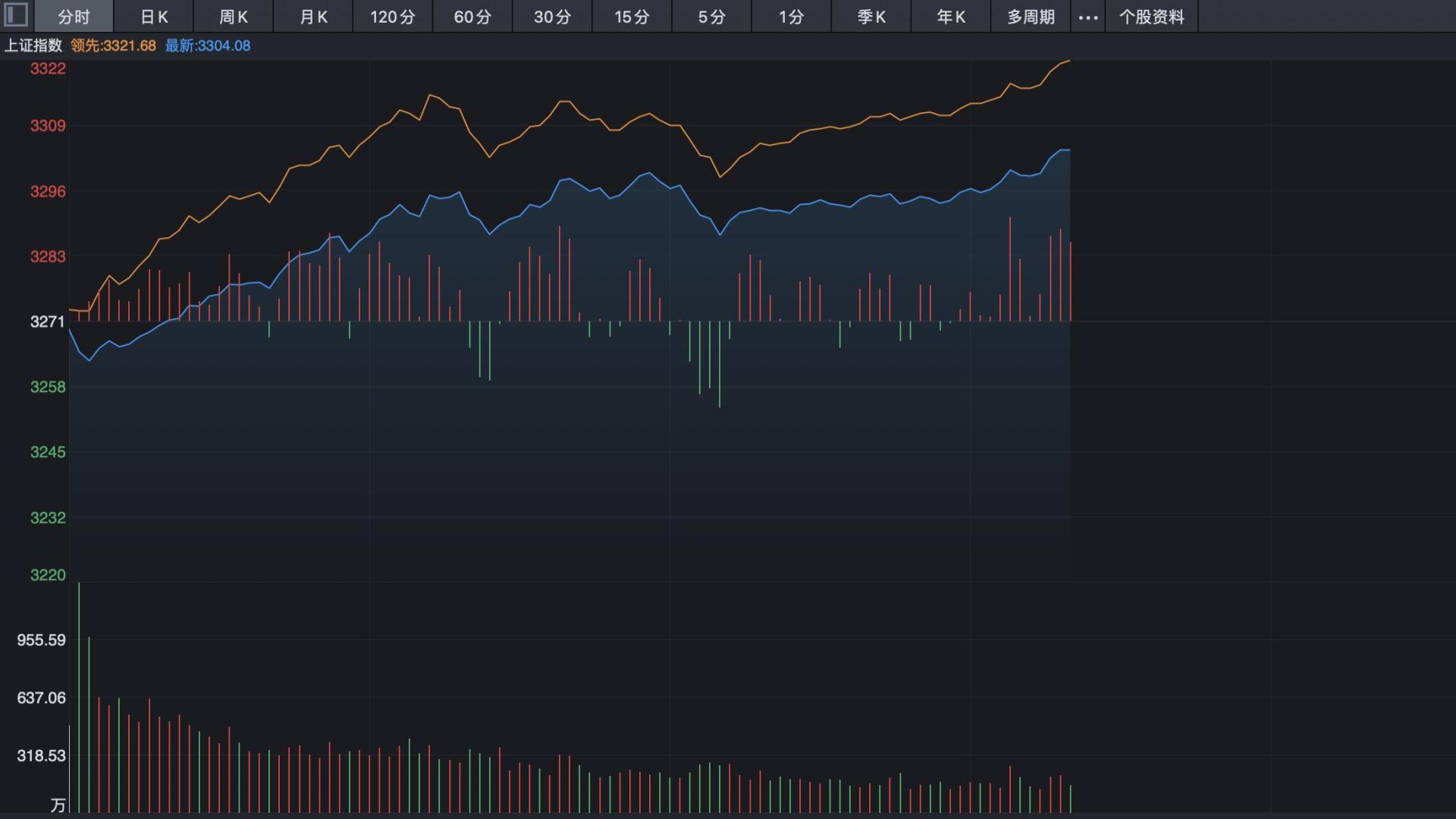Click the 3296 price axis label
Screen dimensions: 1456x819
[x=48, y=192]
